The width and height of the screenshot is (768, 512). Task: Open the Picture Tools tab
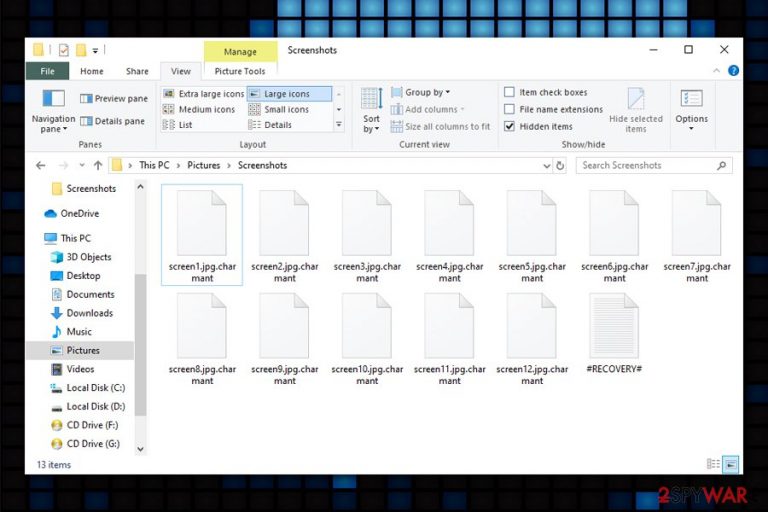tap(240, 71)
